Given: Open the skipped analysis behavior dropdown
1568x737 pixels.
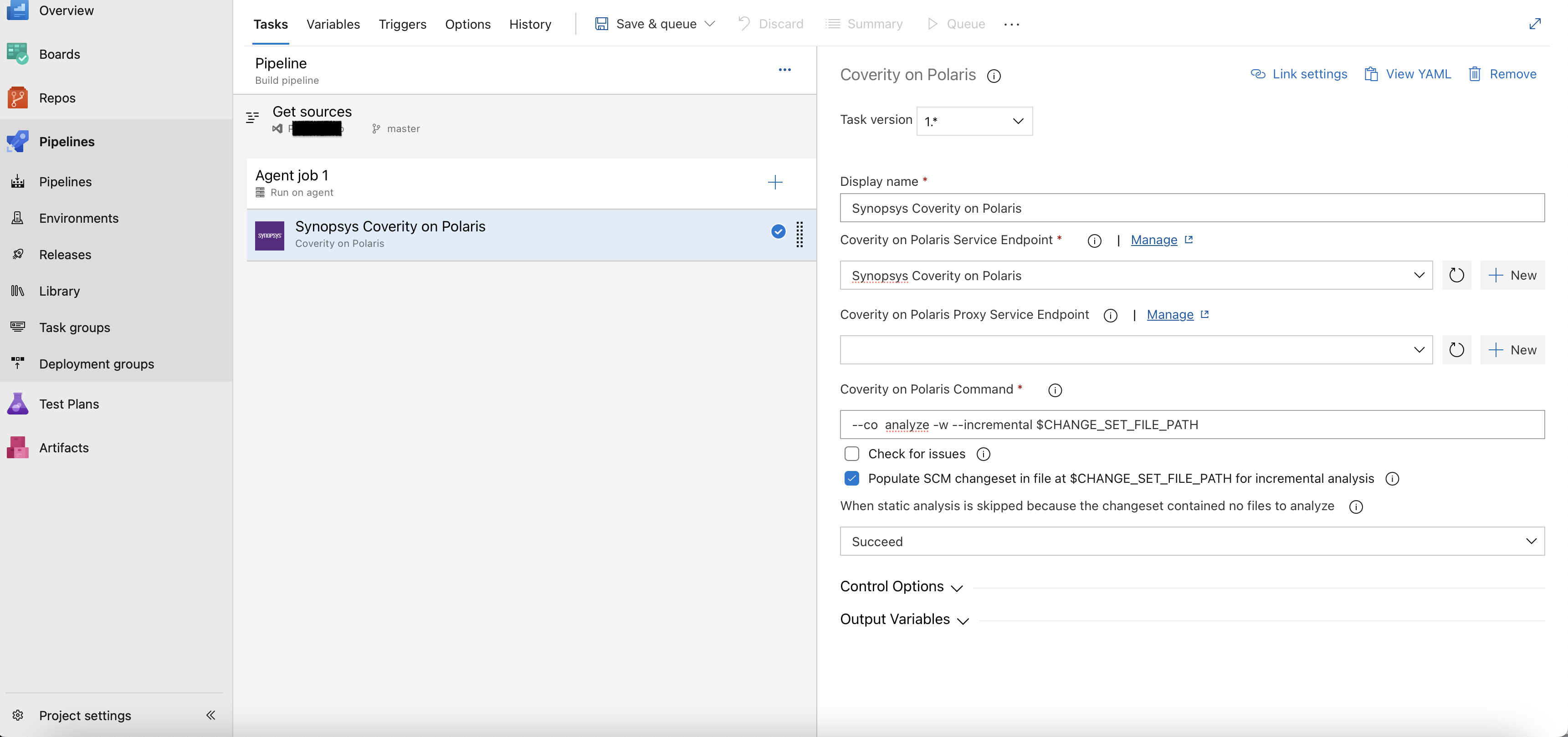Looking at the screenshot, I should 1192,541.
